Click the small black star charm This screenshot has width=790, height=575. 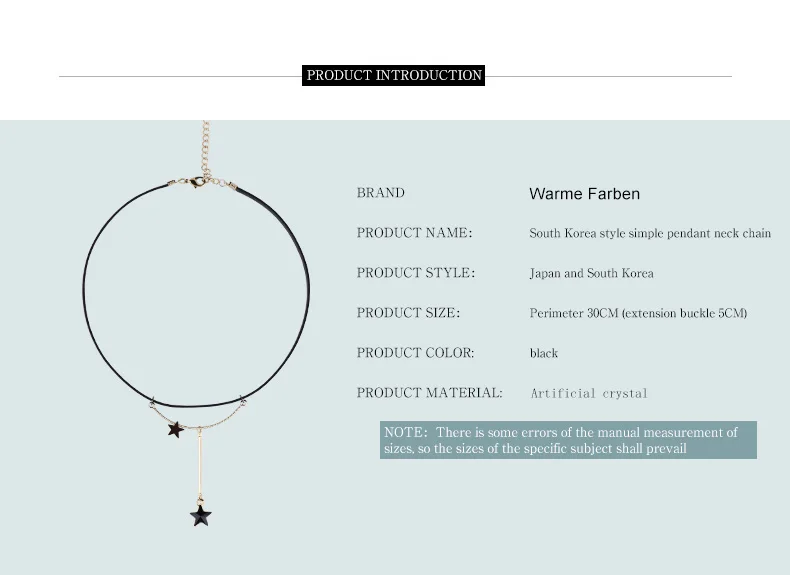pyautogui.click(x=175, y=429)
